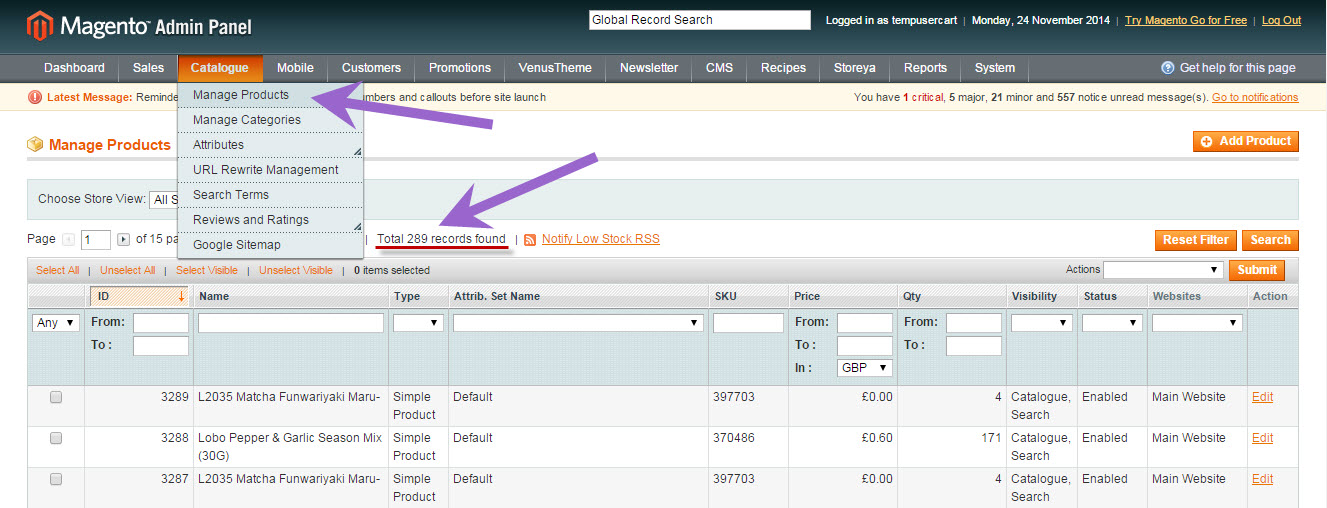Viewport: 1327px width, 508px height.
Task: Click the Select Visible link
Action: click(207, 270)
